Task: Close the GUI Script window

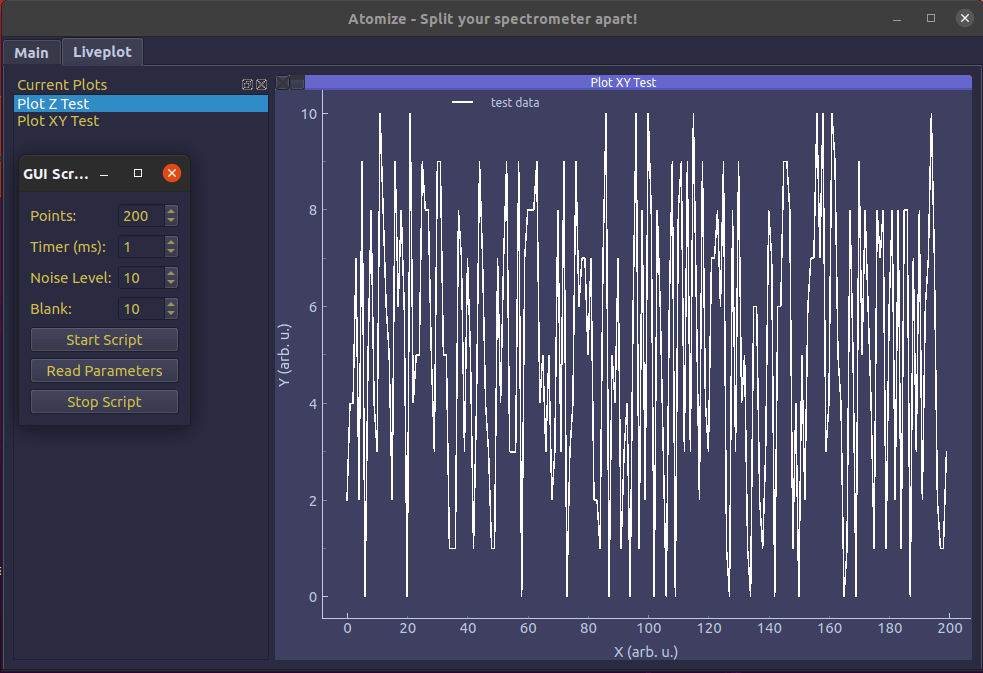Action: coord(172,173)
